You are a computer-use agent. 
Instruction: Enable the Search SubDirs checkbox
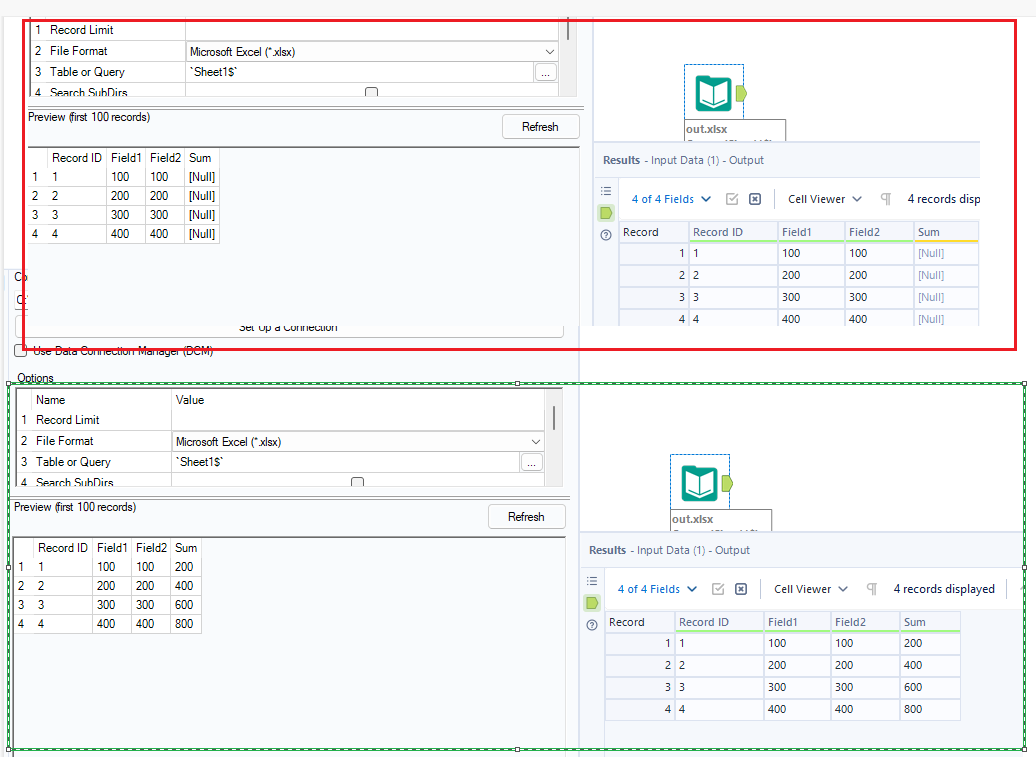coord(371,91)
